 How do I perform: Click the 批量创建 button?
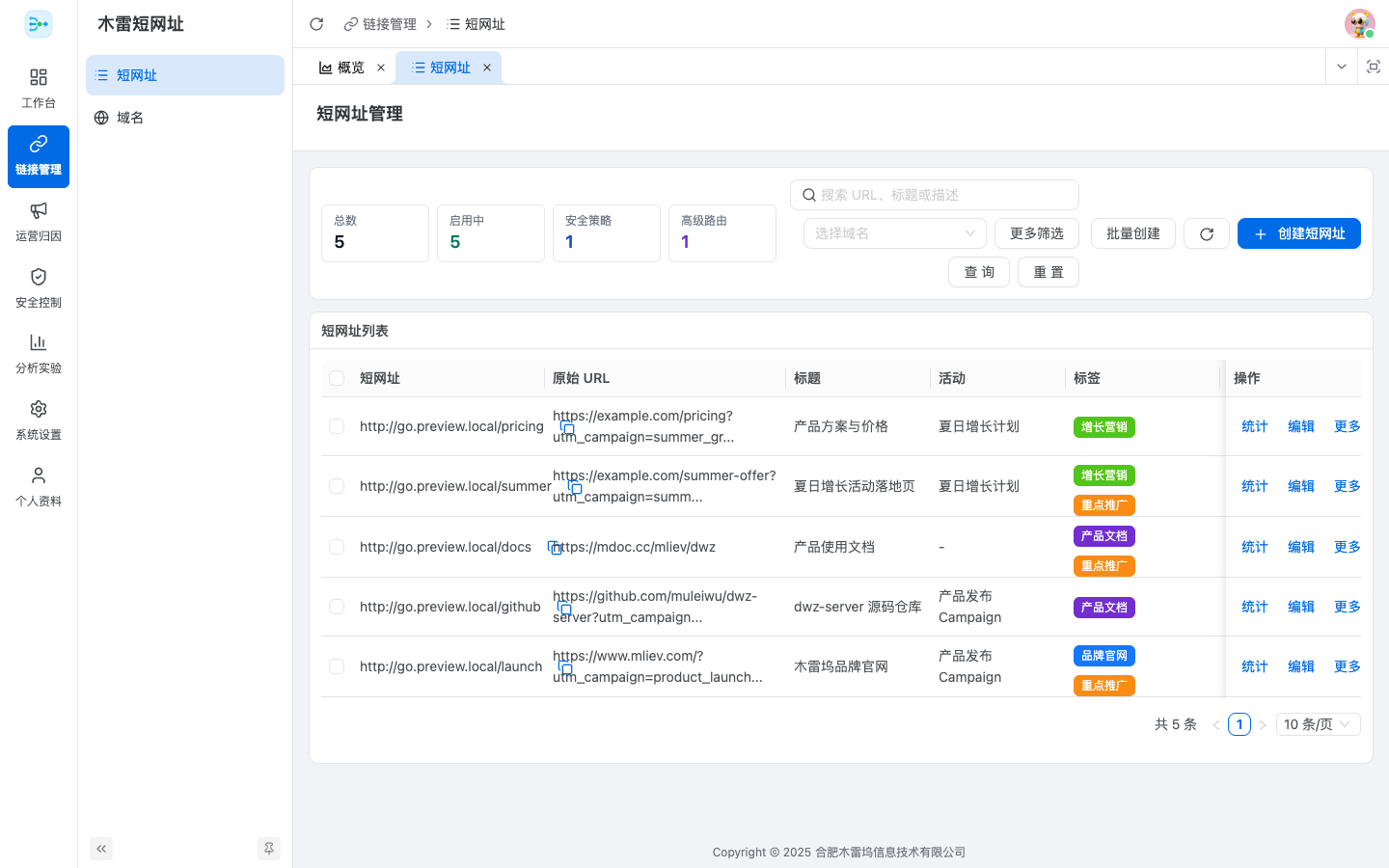click(1133, 233)
